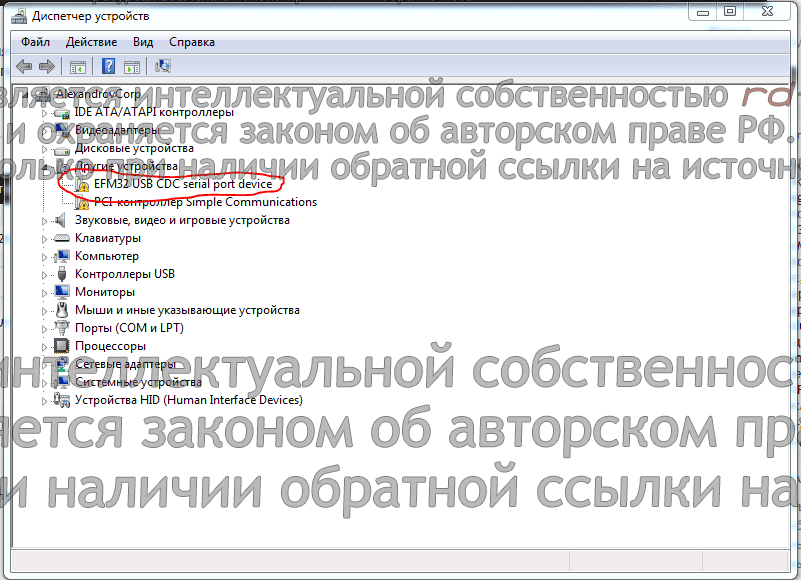Click the show/hide action pane toolbar icon

click(134, 67)
